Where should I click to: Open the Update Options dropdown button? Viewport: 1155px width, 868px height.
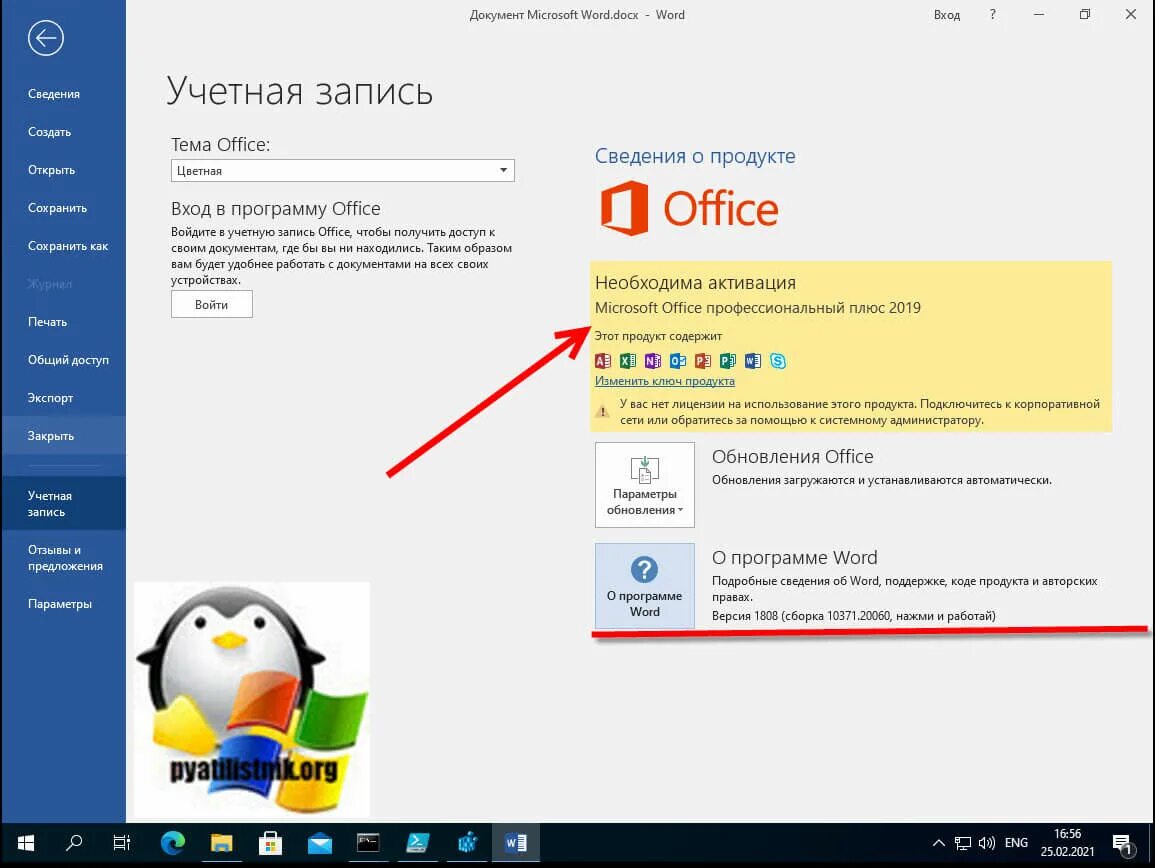coord(645,485)
